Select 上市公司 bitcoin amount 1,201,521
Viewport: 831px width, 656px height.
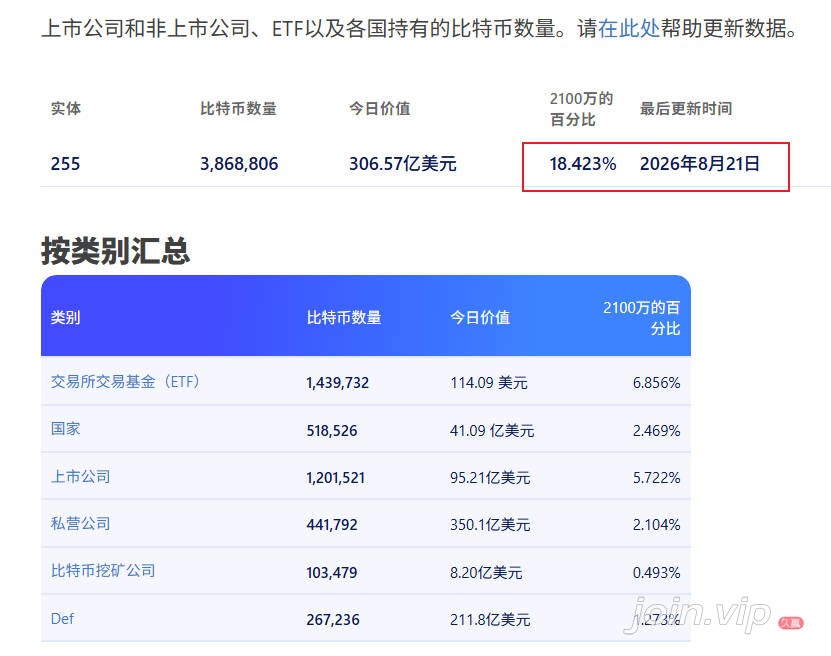pyautogui.click(x=335, y=477)
